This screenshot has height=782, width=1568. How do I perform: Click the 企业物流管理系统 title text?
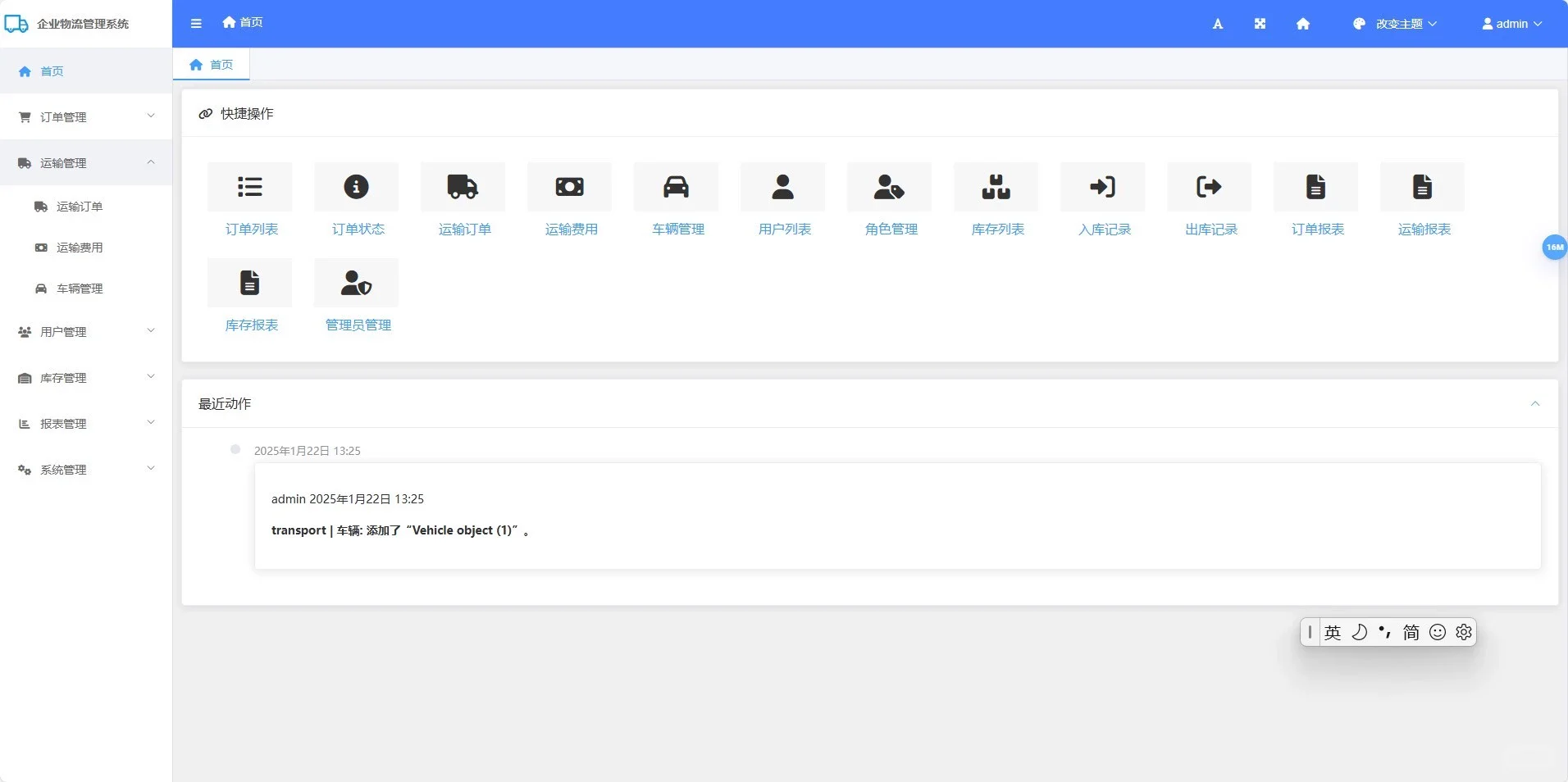pyautogui.click(x=83, y=24)
